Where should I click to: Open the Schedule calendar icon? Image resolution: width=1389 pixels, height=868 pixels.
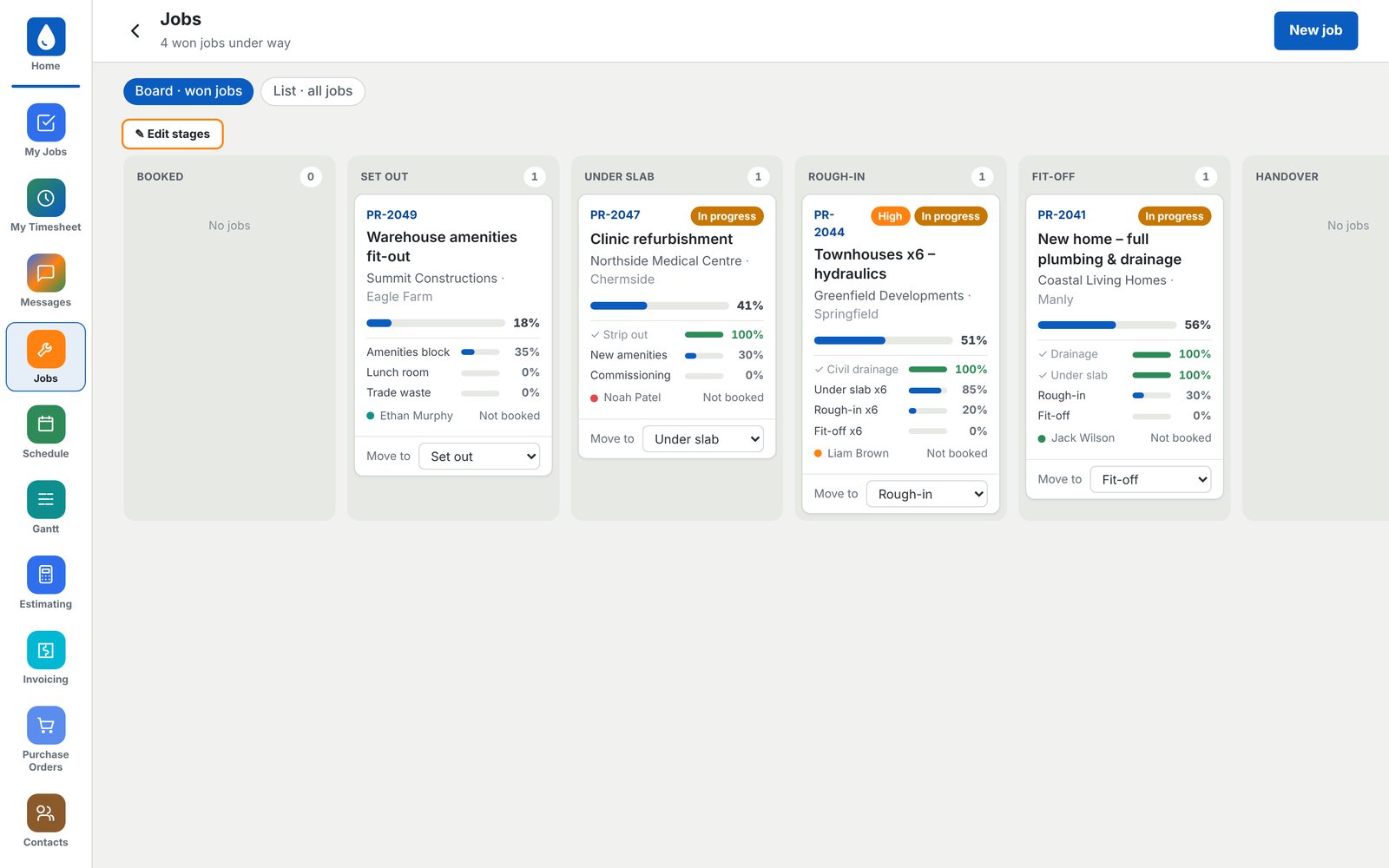(46, 424)
